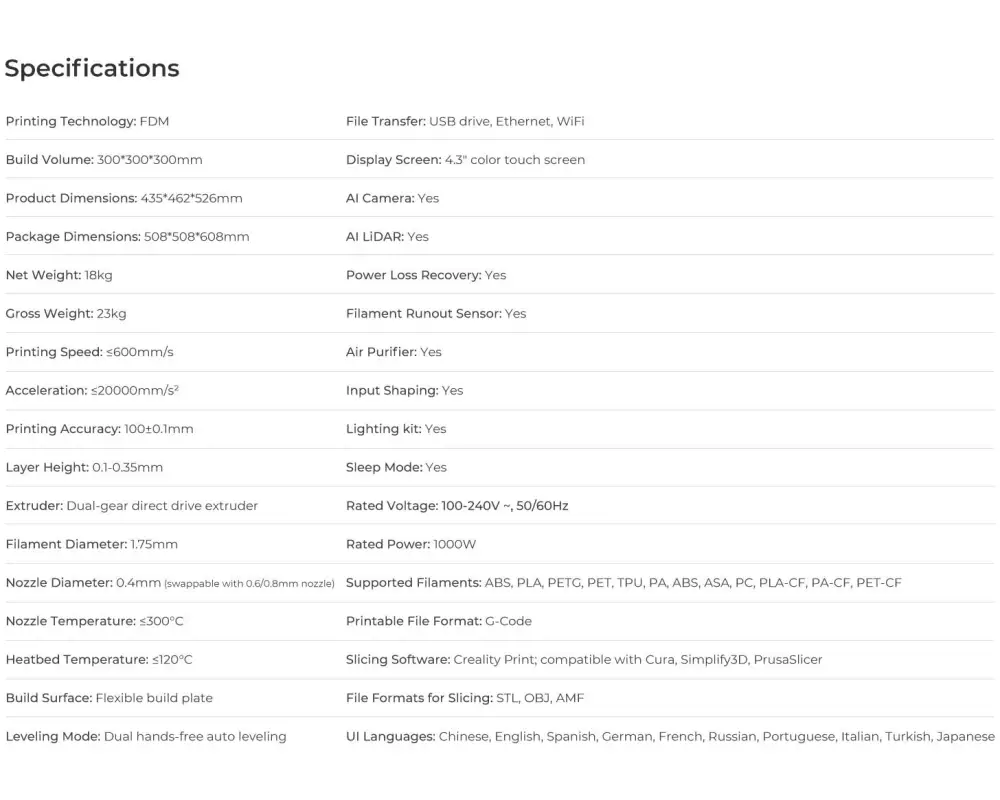Viewport: 1000px width, 800px height.
Task: Click the swappable nozzle note text
Action: (x=249, y=583)
